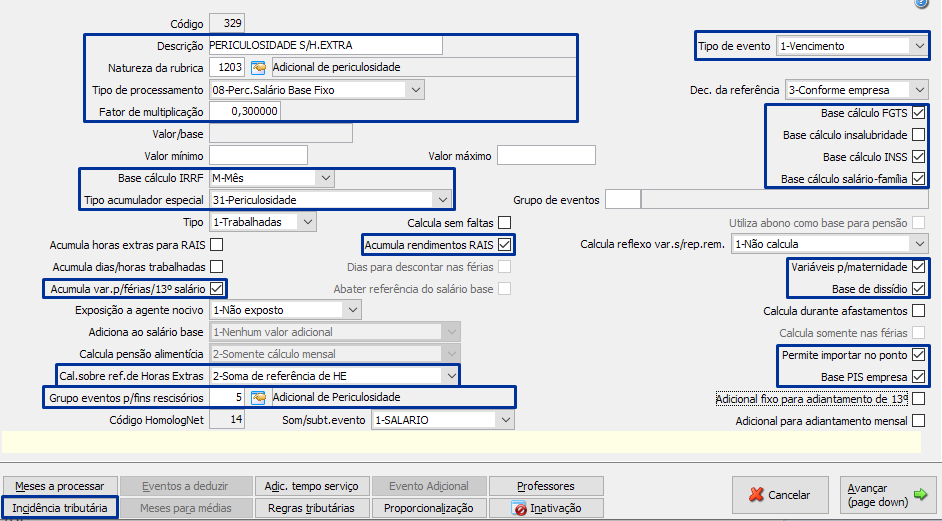
Task: Click Inativação button
Action: [x=546, y=508]
